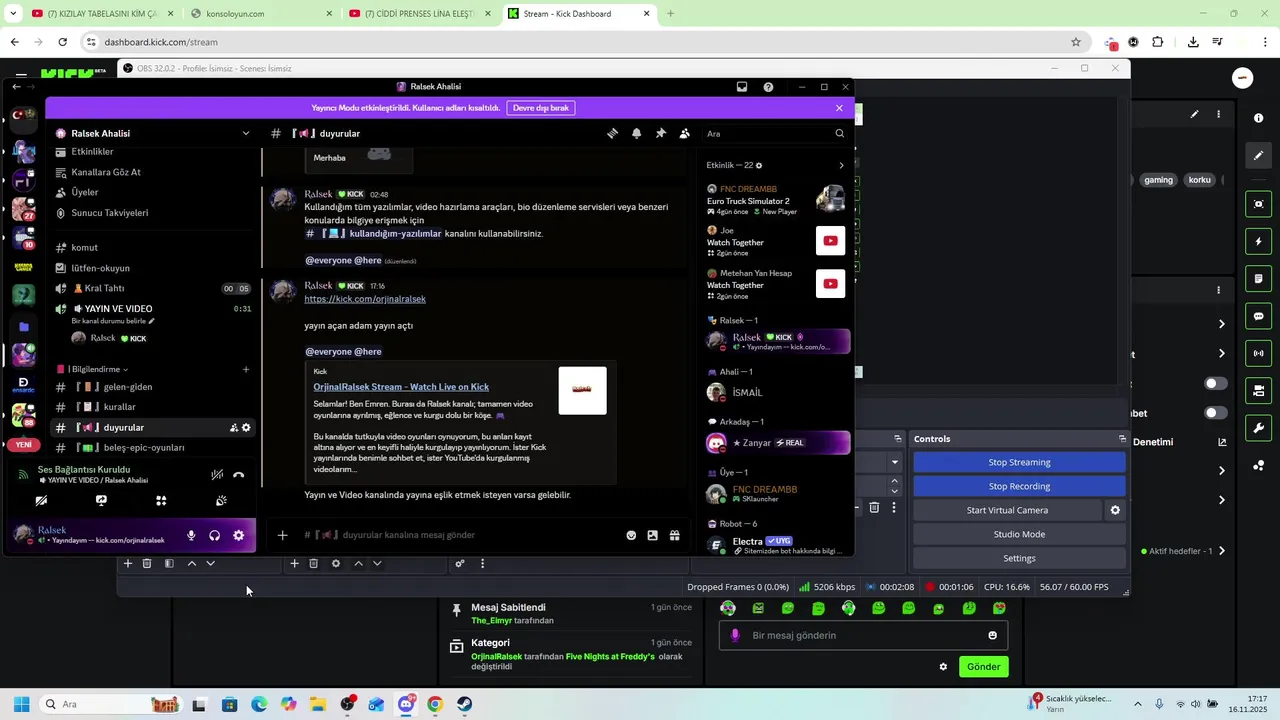Toggle member list icon in Discord header
1280x720 pixels.
point(684,133)
